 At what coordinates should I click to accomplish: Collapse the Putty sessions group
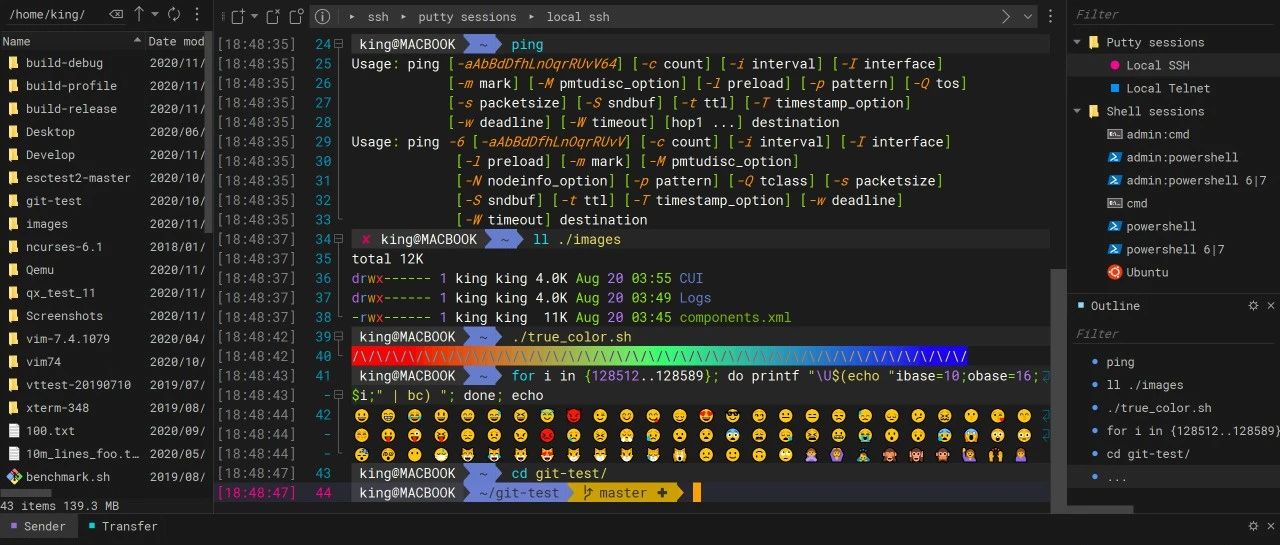(1078, 42)
